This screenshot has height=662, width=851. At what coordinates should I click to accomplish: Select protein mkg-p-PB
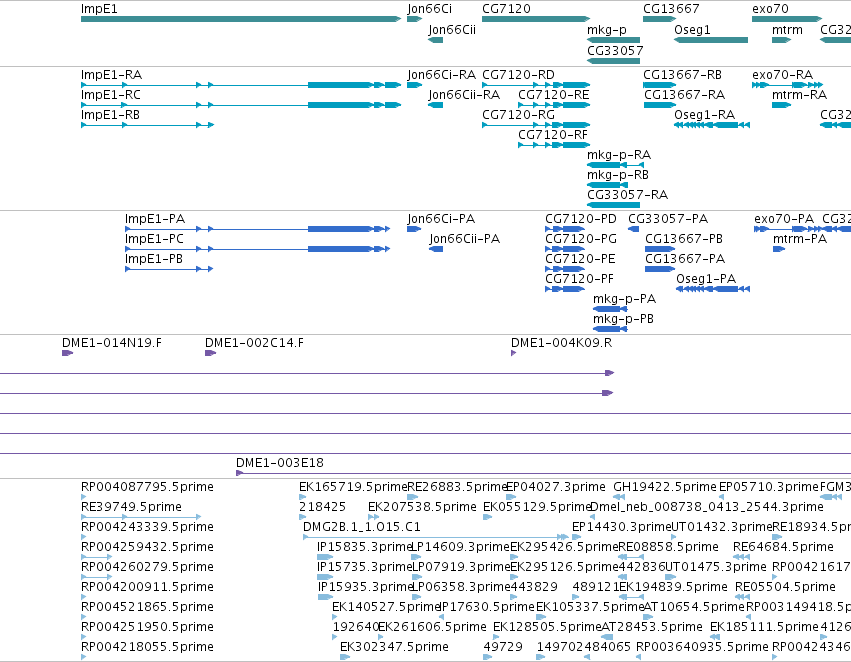[x=611, y=329]
